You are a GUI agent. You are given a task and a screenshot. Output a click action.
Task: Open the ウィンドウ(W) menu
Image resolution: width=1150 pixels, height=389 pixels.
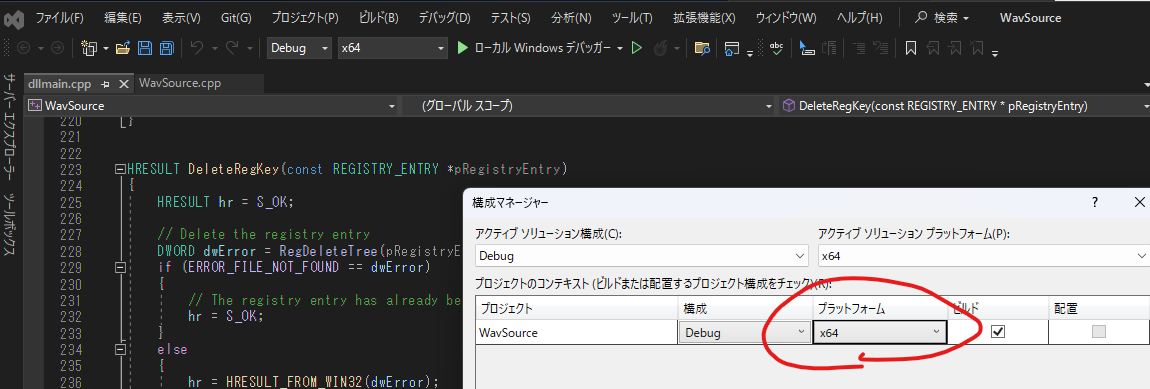click(x=785, y=18)
